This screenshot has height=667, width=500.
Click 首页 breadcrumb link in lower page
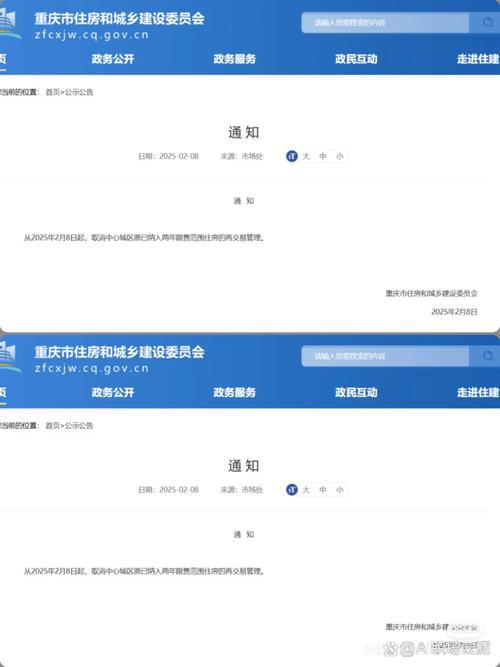[53, 426]
